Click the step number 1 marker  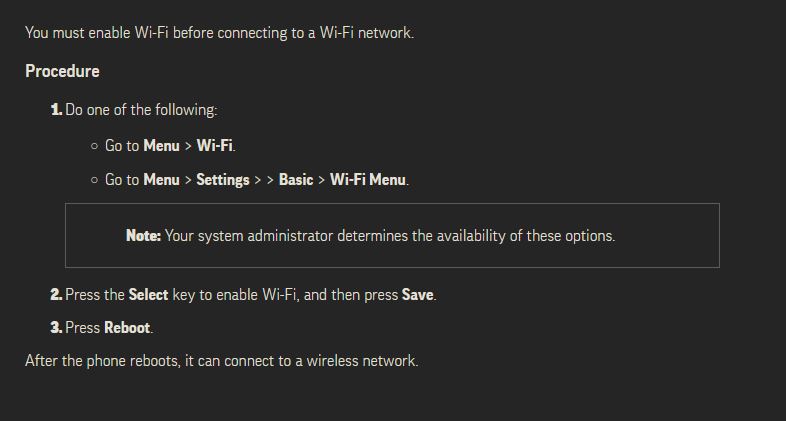coord(56,110)
